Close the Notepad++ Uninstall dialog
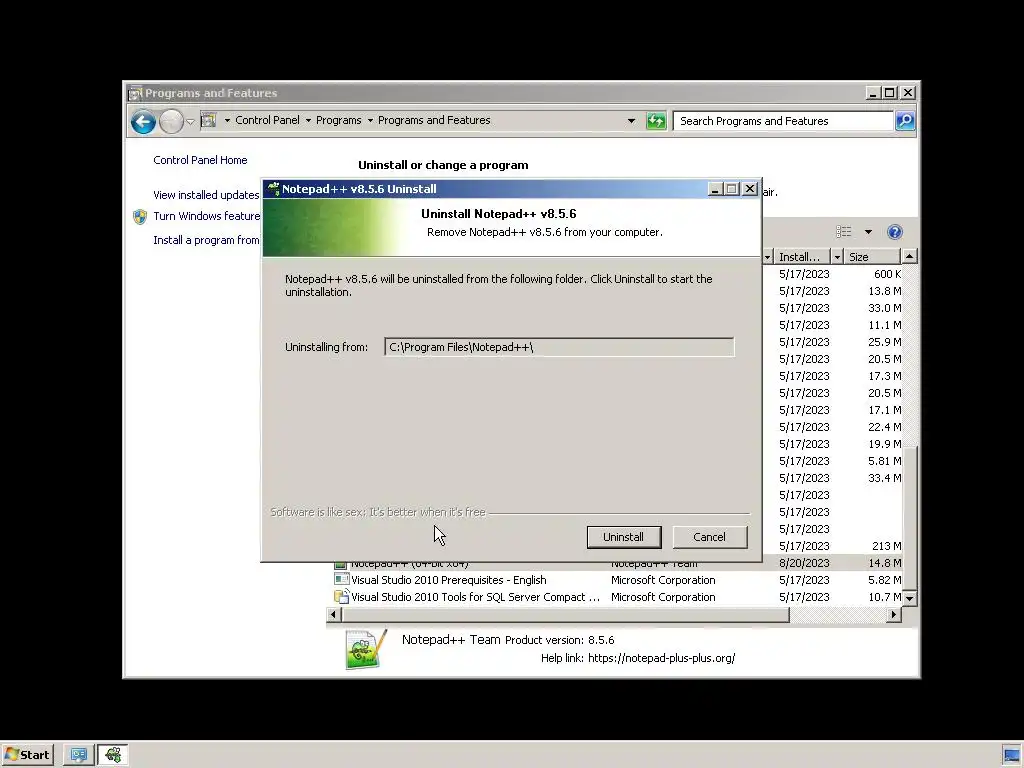This screenshot has width=1024, height=768. pyautogui.click(x=750, y=189)
